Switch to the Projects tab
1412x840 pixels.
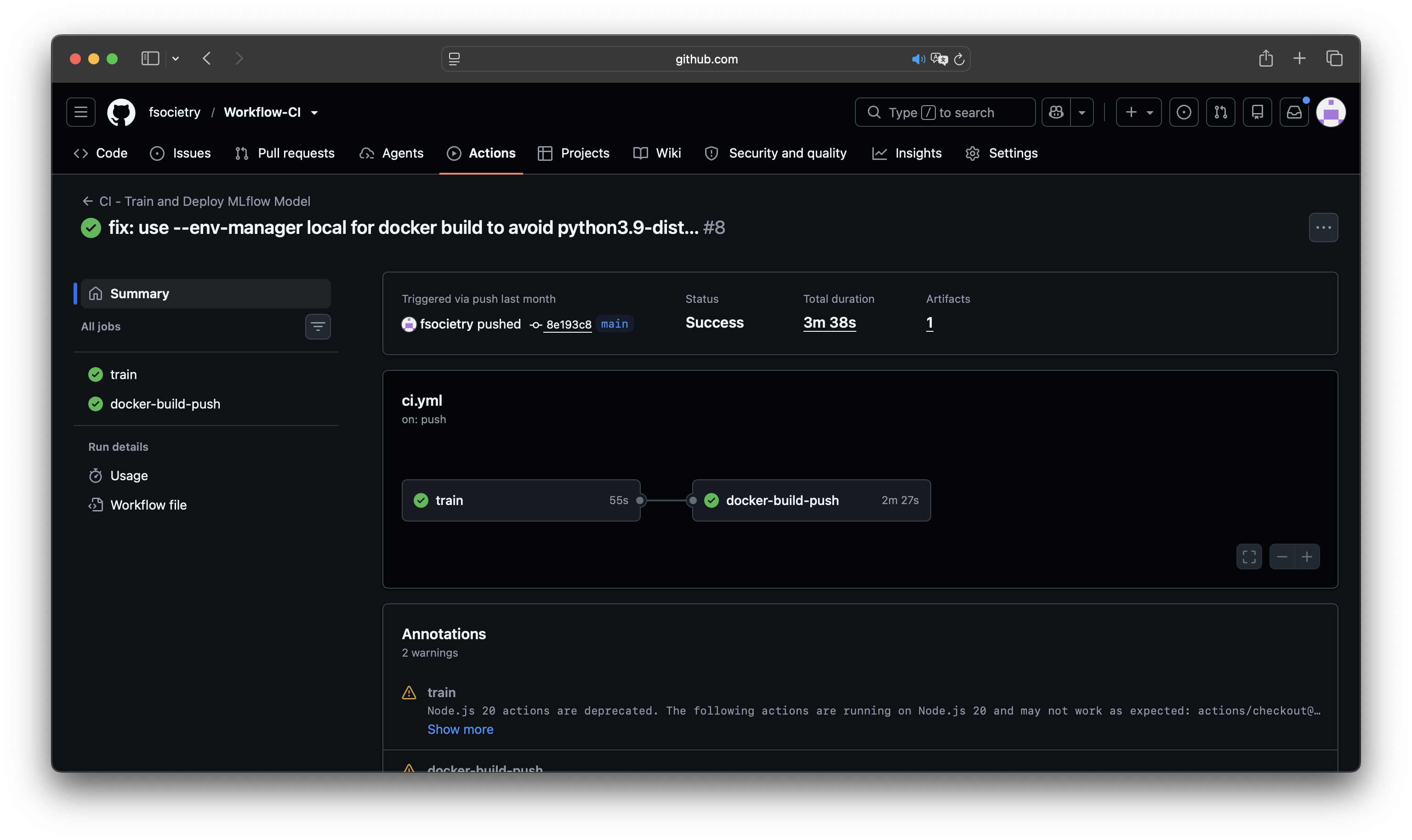tap(574, 153)
